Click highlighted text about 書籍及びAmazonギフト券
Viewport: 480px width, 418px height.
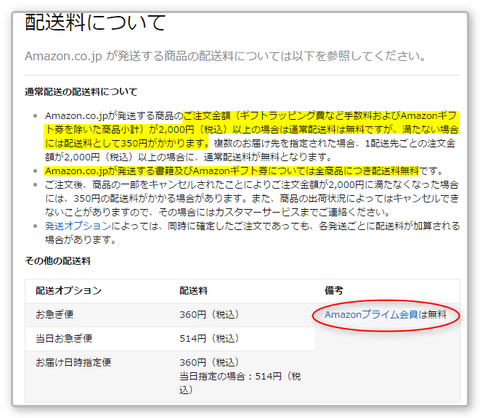pyautogui.click(x=232, y=171)
